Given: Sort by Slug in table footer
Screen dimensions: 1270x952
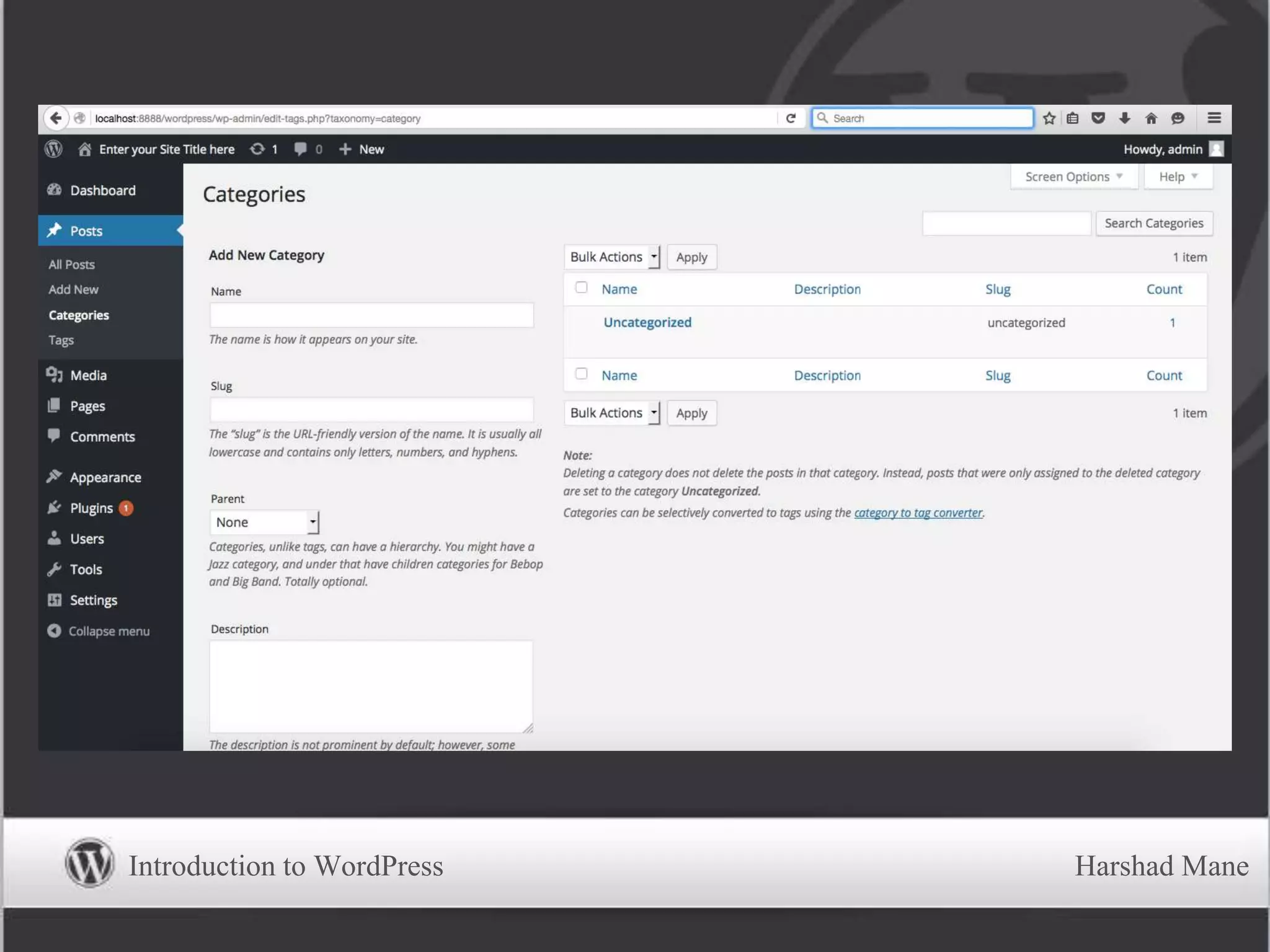Looking at the screenshot, I should click(998, 376).
